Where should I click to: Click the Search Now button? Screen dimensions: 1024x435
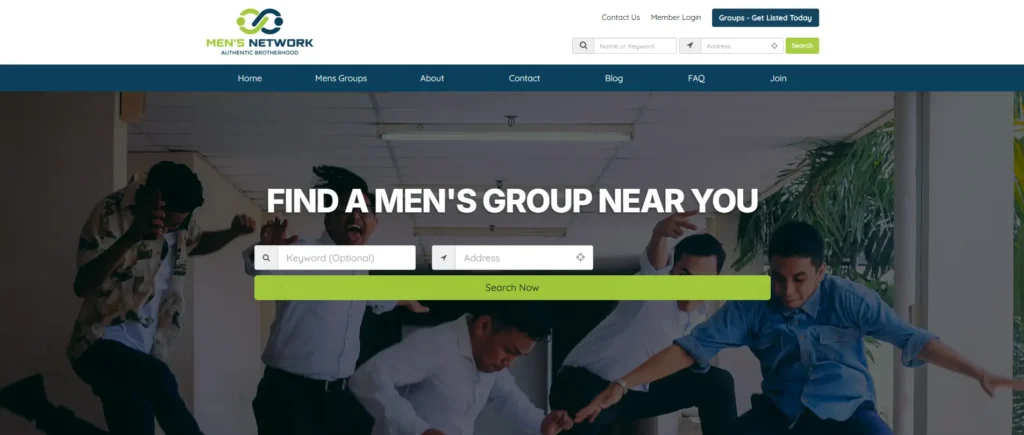point(512,287)
